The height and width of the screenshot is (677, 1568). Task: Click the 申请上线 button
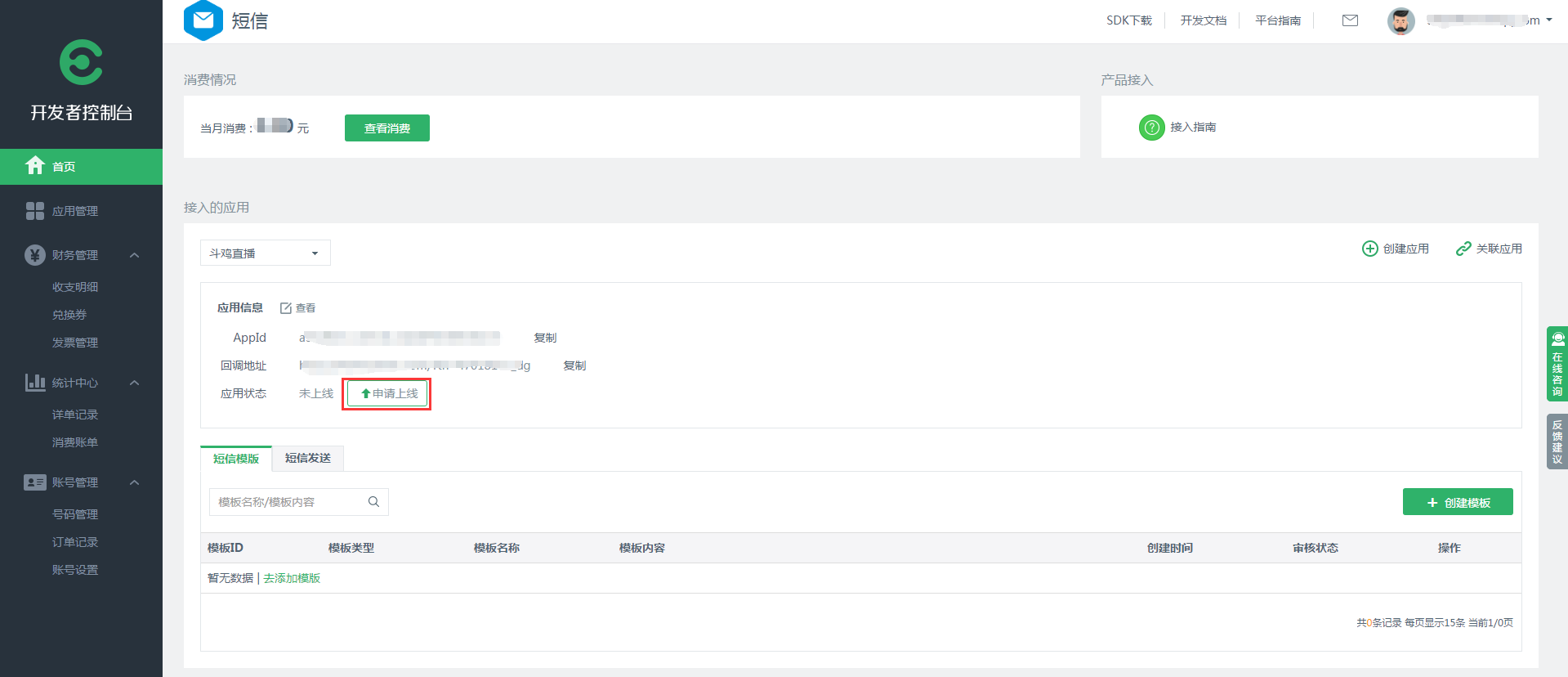(x=387, y=394)
